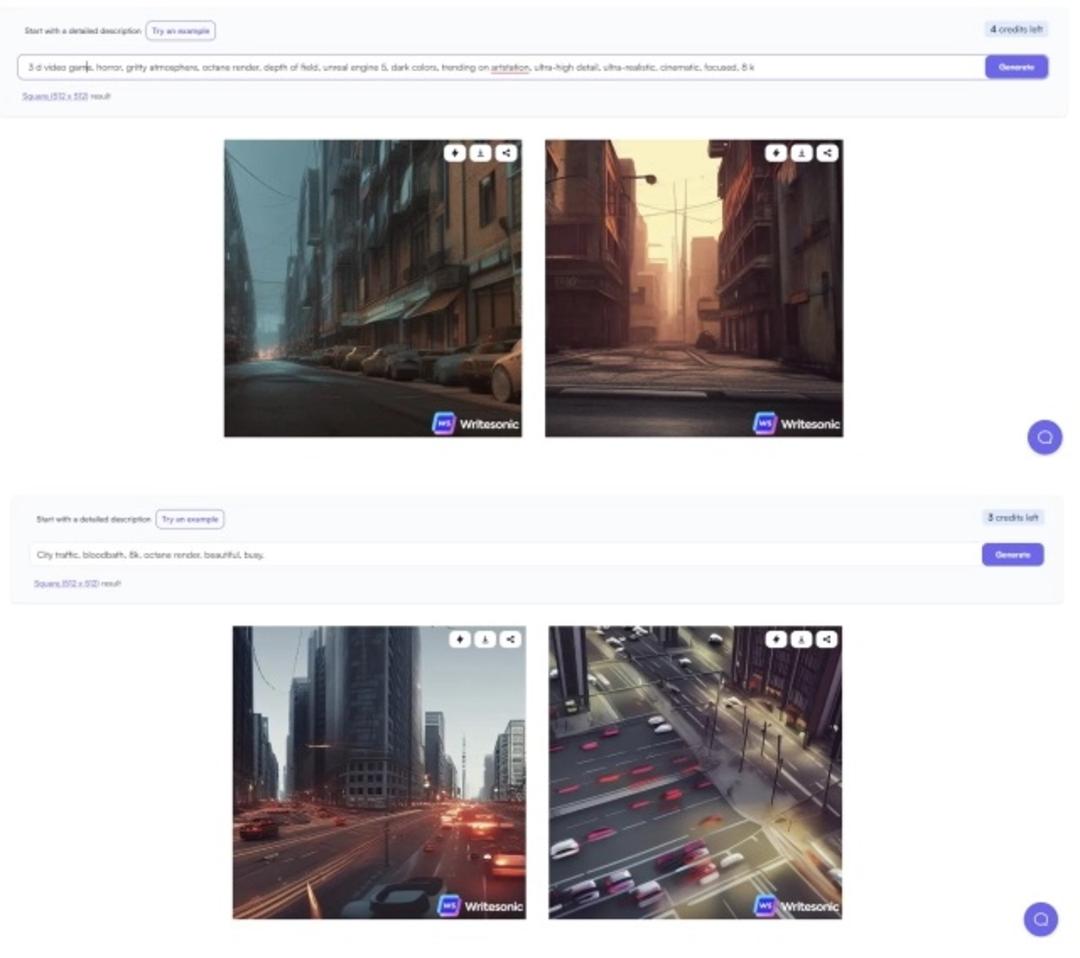Click Generate for the City traffic prompt
1080x958 pixels.
click(1012, 554)
